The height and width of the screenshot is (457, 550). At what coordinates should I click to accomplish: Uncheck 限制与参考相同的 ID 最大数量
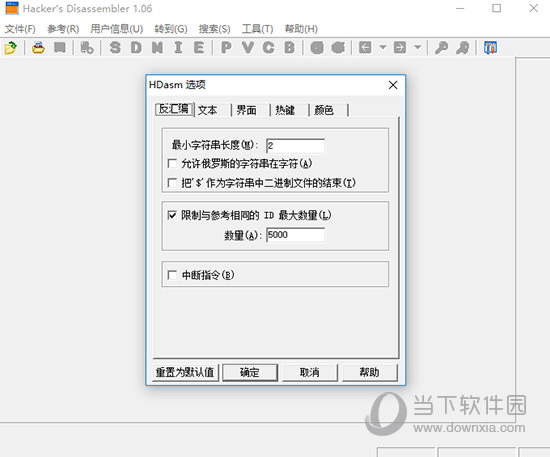tap(172, 215)
